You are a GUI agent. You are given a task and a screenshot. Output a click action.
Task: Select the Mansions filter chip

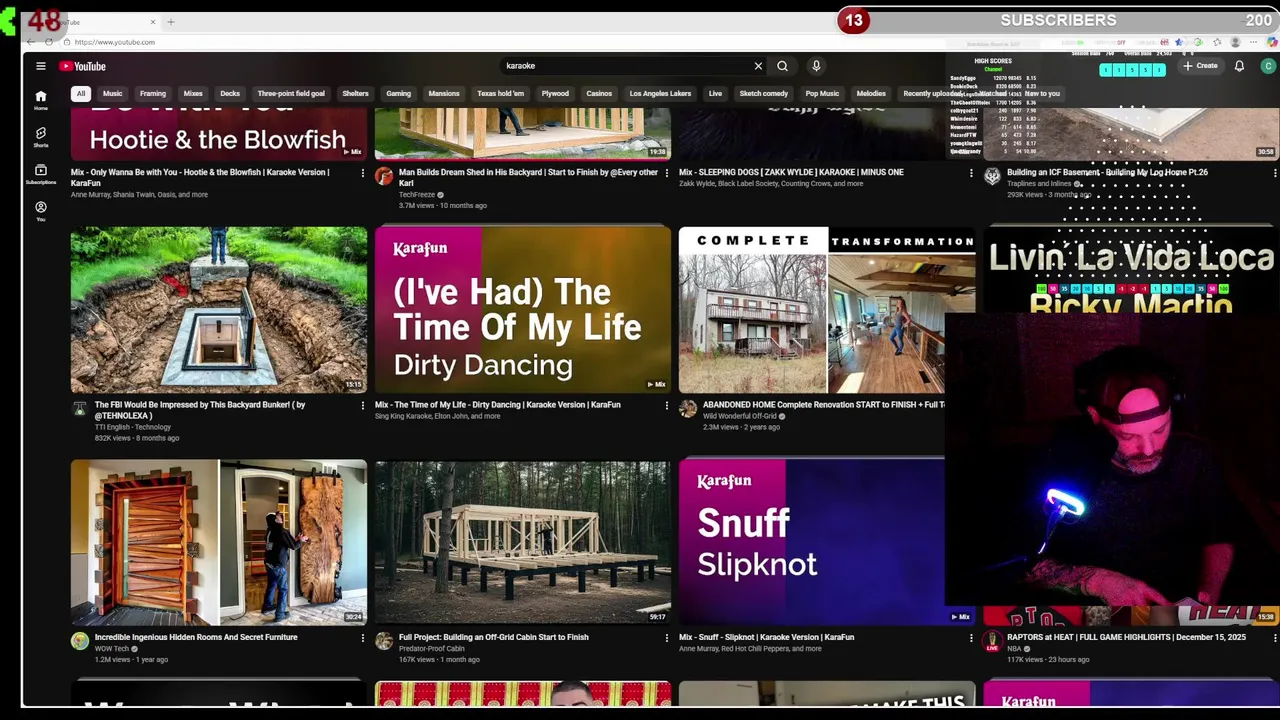click(444, 94)
